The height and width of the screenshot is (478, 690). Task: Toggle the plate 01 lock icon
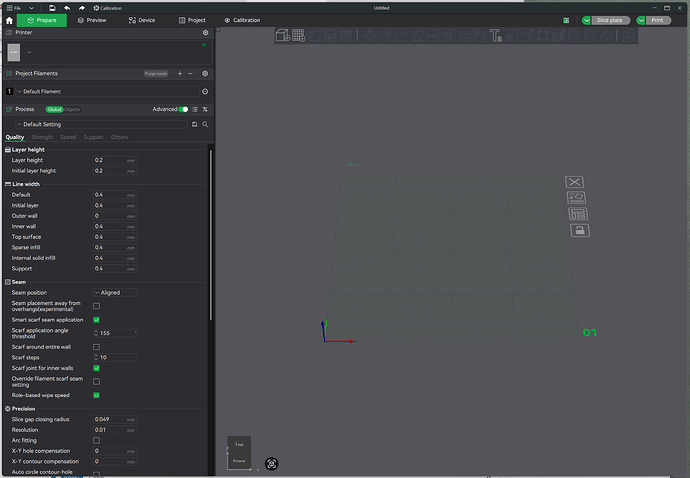click(580, 230)
